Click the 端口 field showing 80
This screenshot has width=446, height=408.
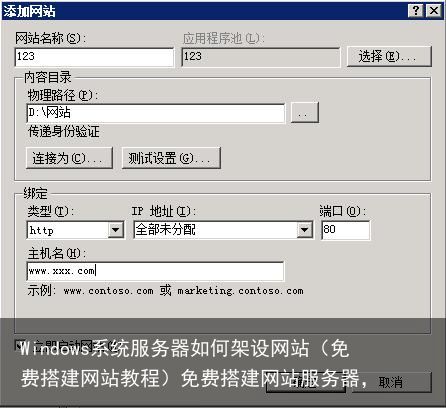pyautogui.click(x=346, y=230)
